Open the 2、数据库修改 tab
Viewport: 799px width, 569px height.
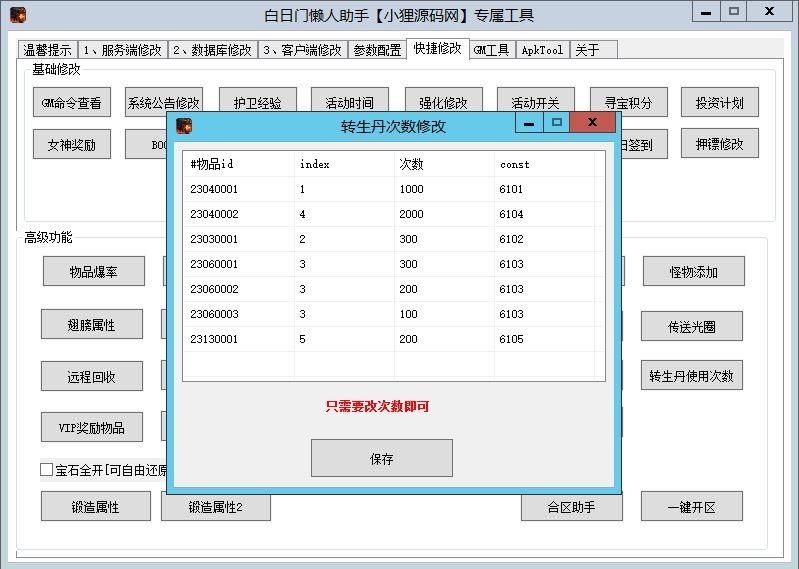click(212, 50)
